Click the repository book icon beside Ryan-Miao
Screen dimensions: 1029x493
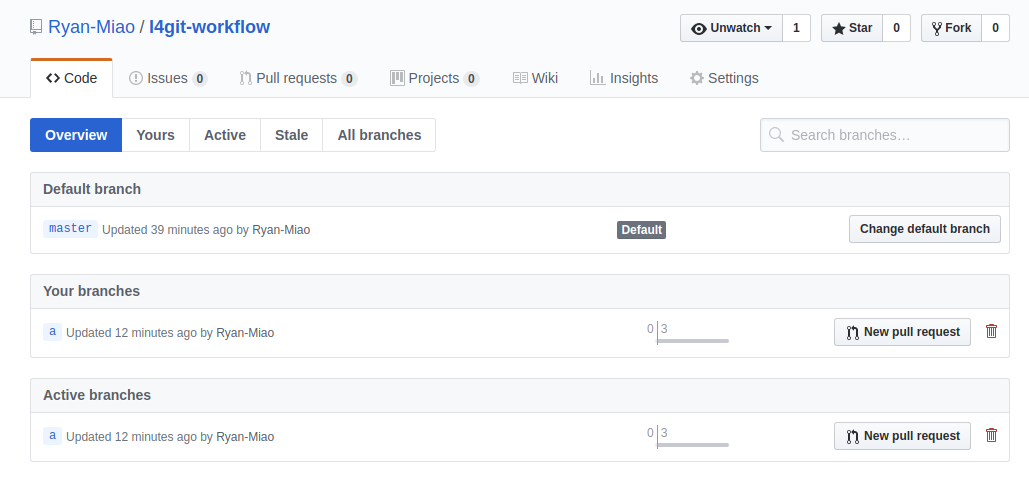[x=36, y=28]
